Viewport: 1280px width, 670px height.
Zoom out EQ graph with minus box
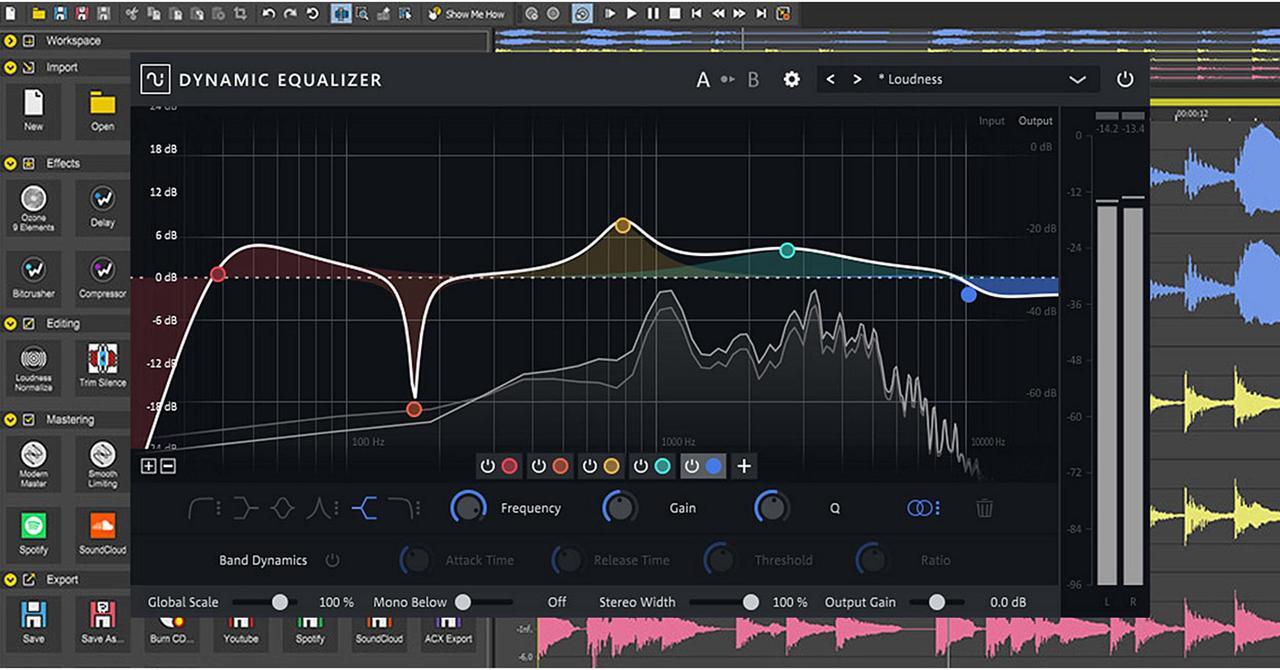(x=167, y=465)
